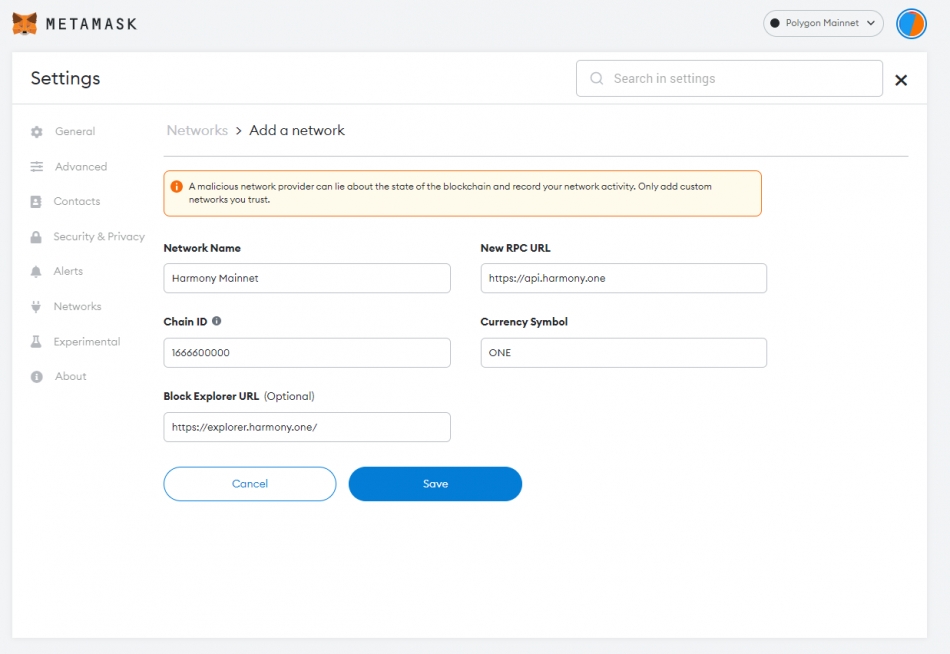Image resolution: width=950 pixels, height=654 pixels.
Task: Close the Settings page
Action: [x=901, y=80]
